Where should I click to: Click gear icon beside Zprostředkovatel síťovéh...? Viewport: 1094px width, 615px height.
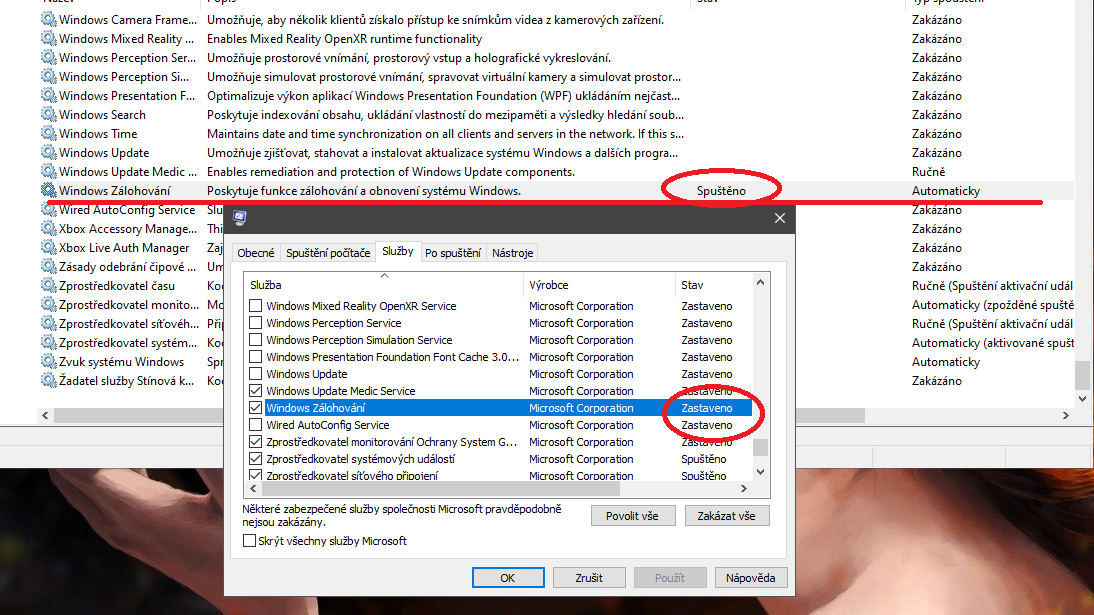tap(48, 323)
